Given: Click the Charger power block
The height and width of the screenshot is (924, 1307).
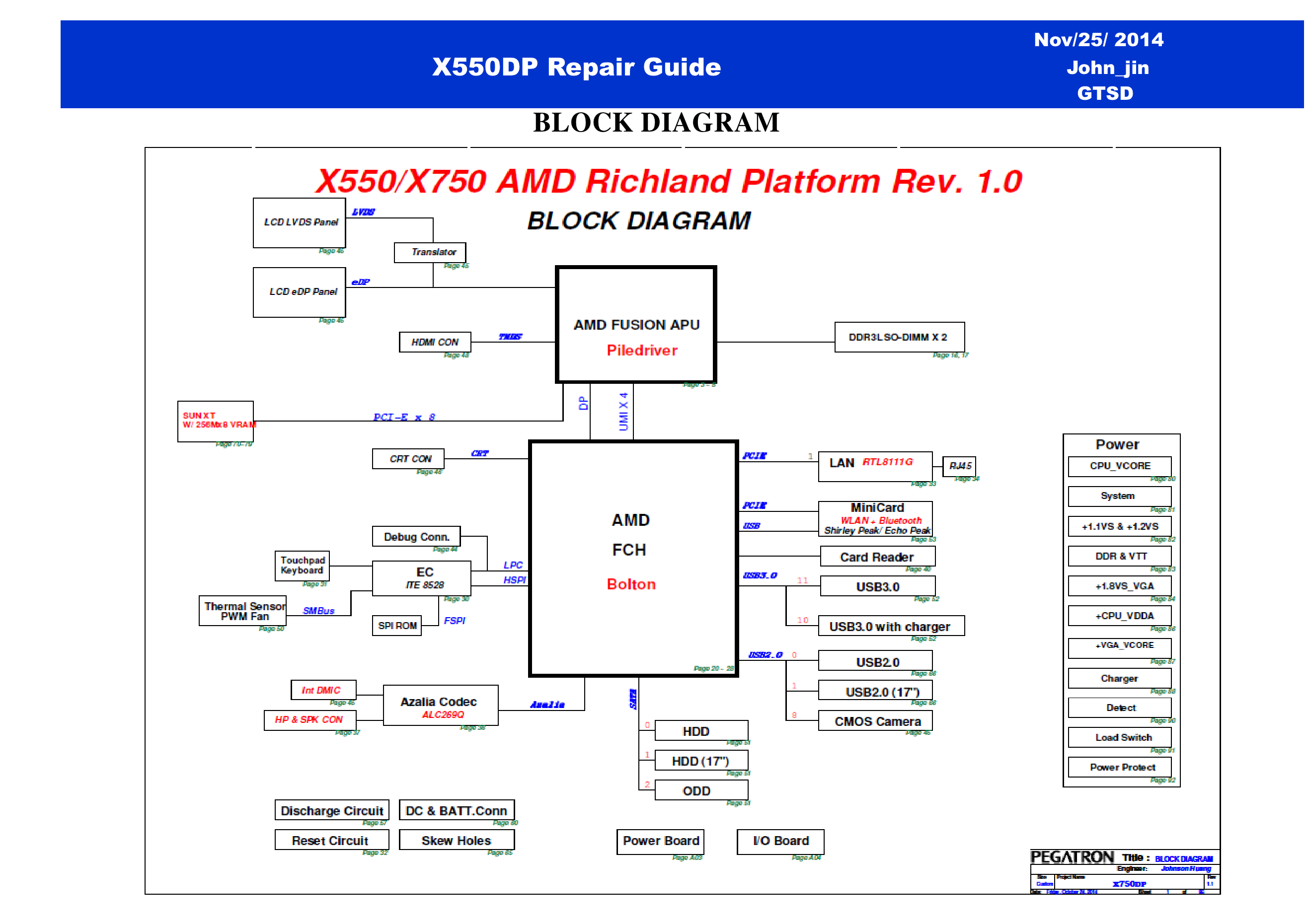Looking at the screenshot, I should [x=1119, y=678].
